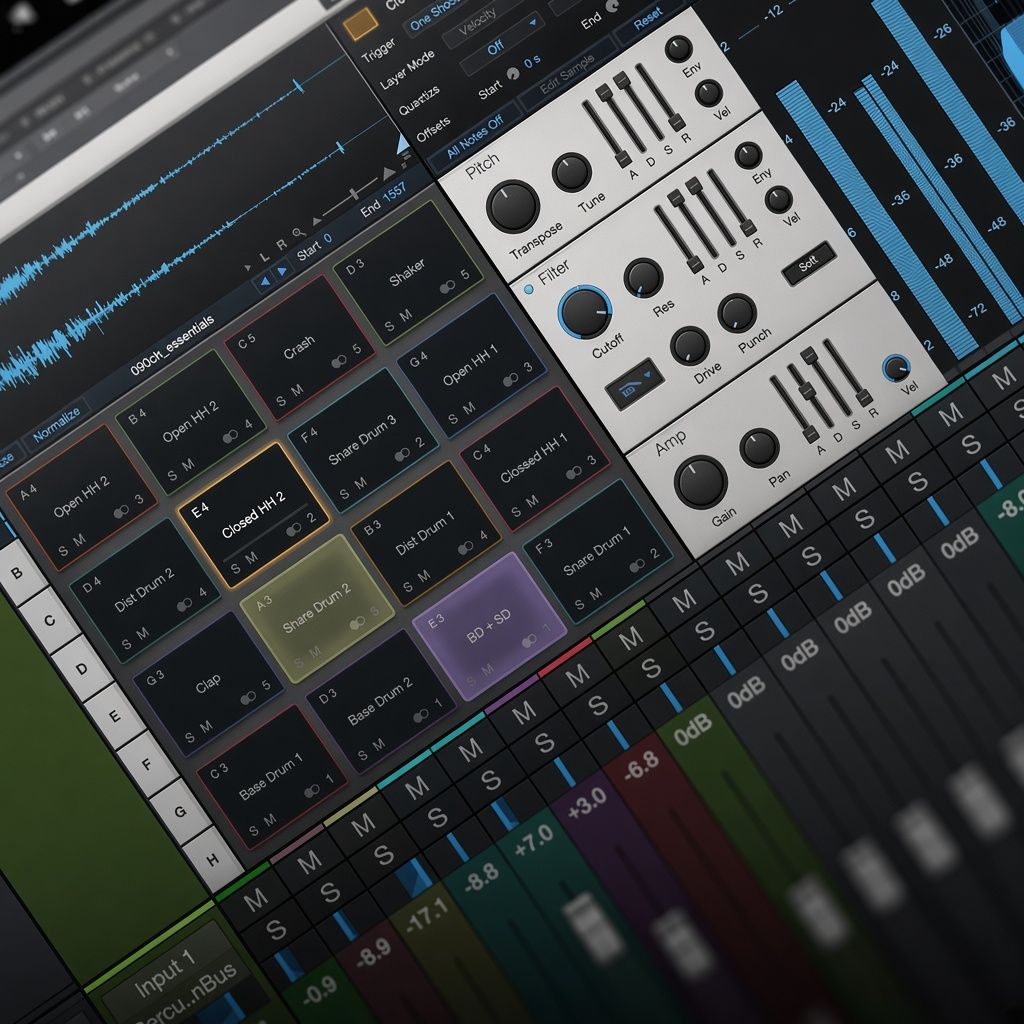
Task: Click the linked-circles icon on Base Drum 1 pad
Action: pos(312,791)
